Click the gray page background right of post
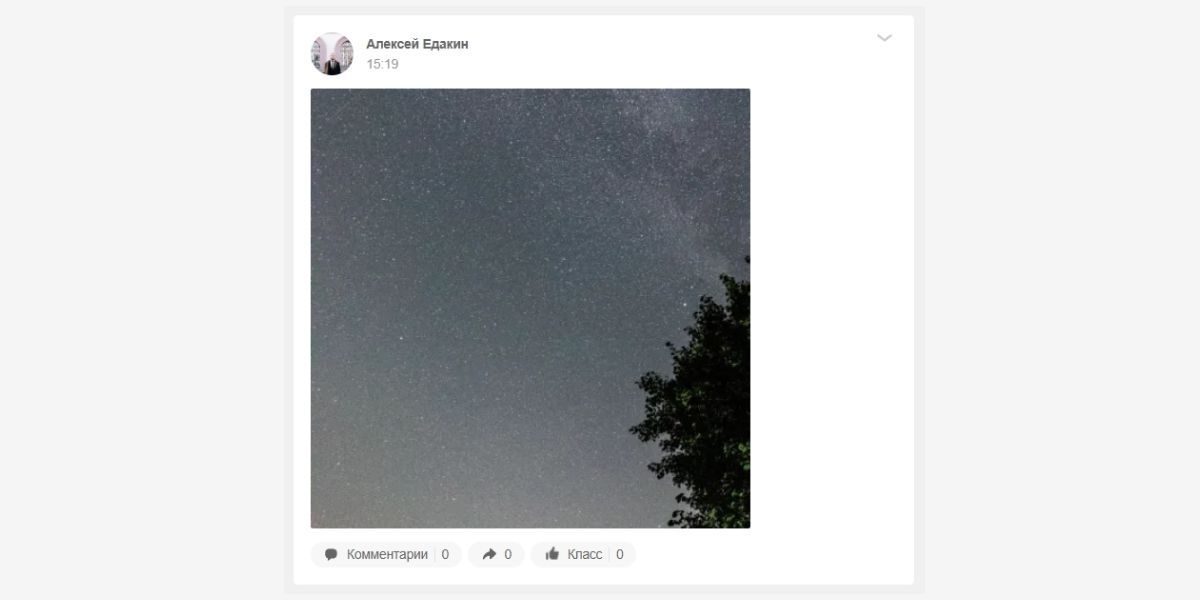Image resolution: width=1200 pixels, height=600 pixels. 1060,300
